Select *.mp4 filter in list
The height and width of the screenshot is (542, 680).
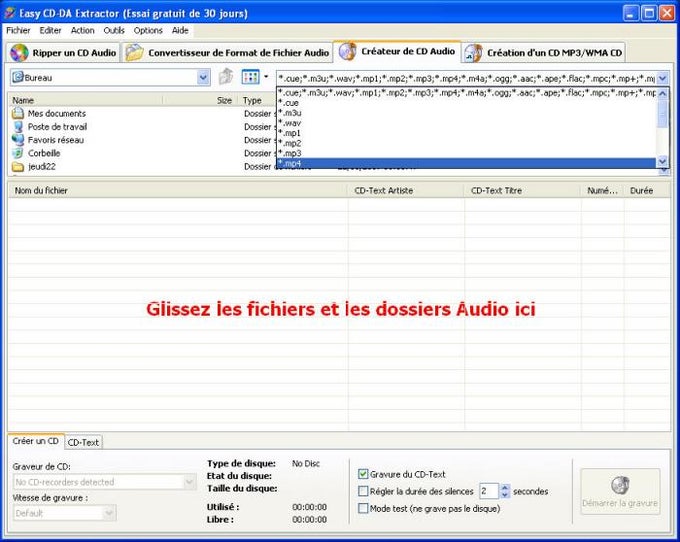tap(467, 163)
